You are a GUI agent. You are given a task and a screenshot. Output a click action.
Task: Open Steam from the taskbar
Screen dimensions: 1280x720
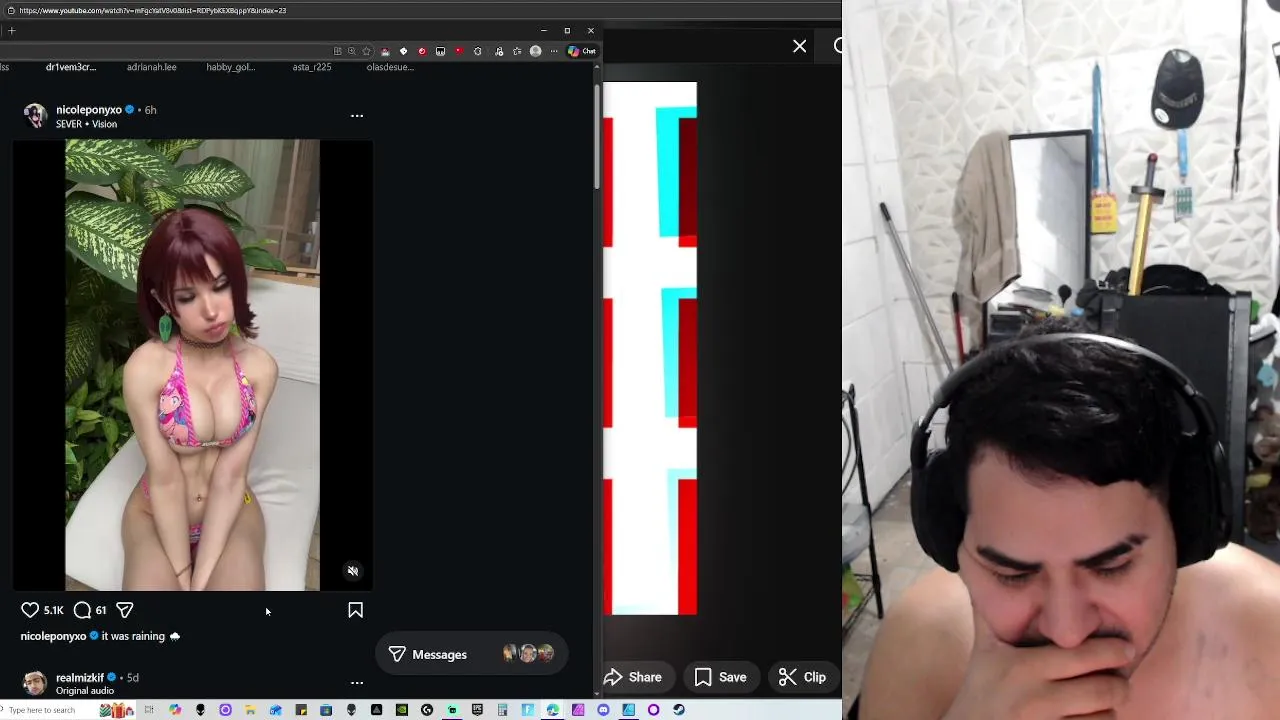(x=679, y=710)
